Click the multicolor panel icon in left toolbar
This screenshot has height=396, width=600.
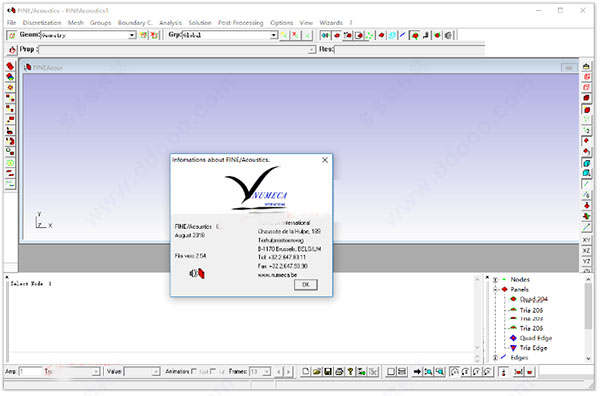pyautogui.click(x=10, y=77)
